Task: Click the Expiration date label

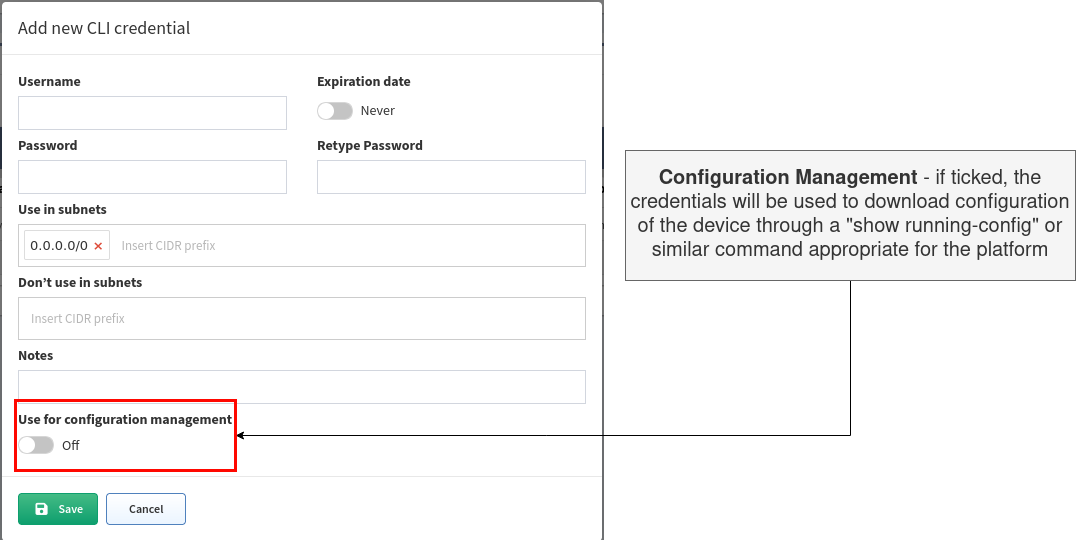Action: pyautogui.click(x=364, y=82)
